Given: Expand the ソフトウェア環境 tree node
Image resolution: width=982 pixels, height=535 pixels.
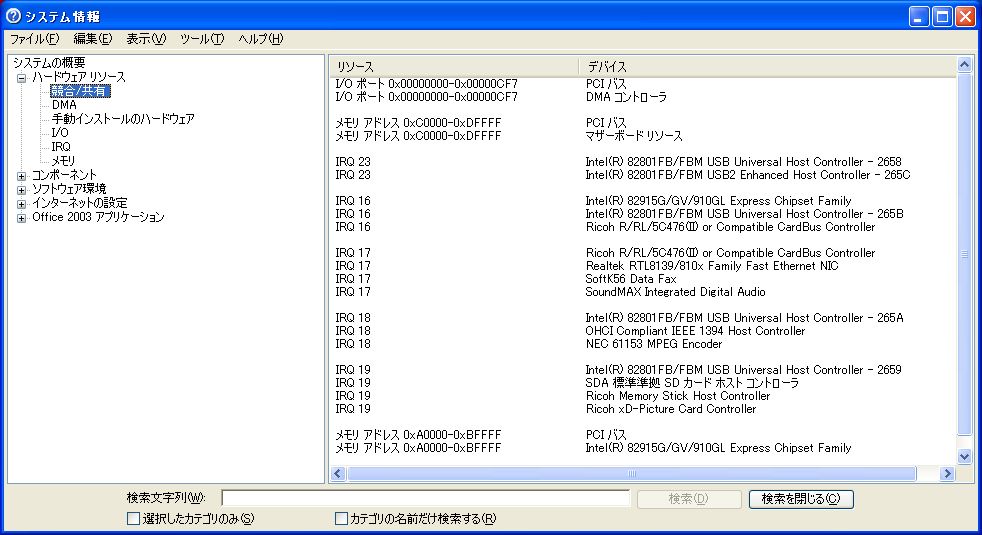Looking at the screenshot, I should (x=22, y=189).
